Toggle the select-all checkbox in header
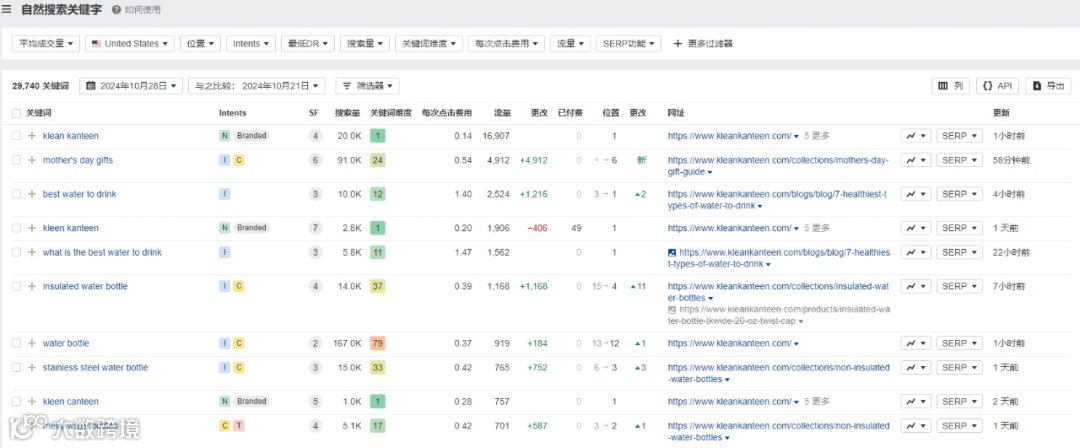This screenshot has width=1080, height=448. pyautogui.click(x=17, y=113)
